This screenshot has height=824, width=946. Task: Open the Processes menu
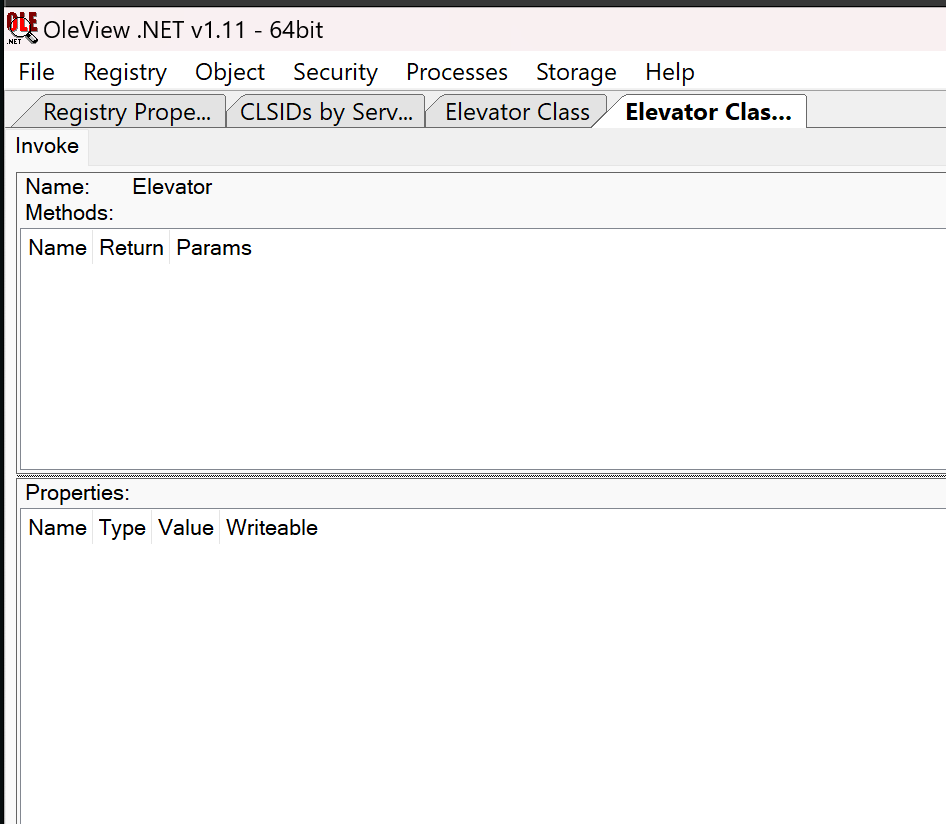pos(457,72)
